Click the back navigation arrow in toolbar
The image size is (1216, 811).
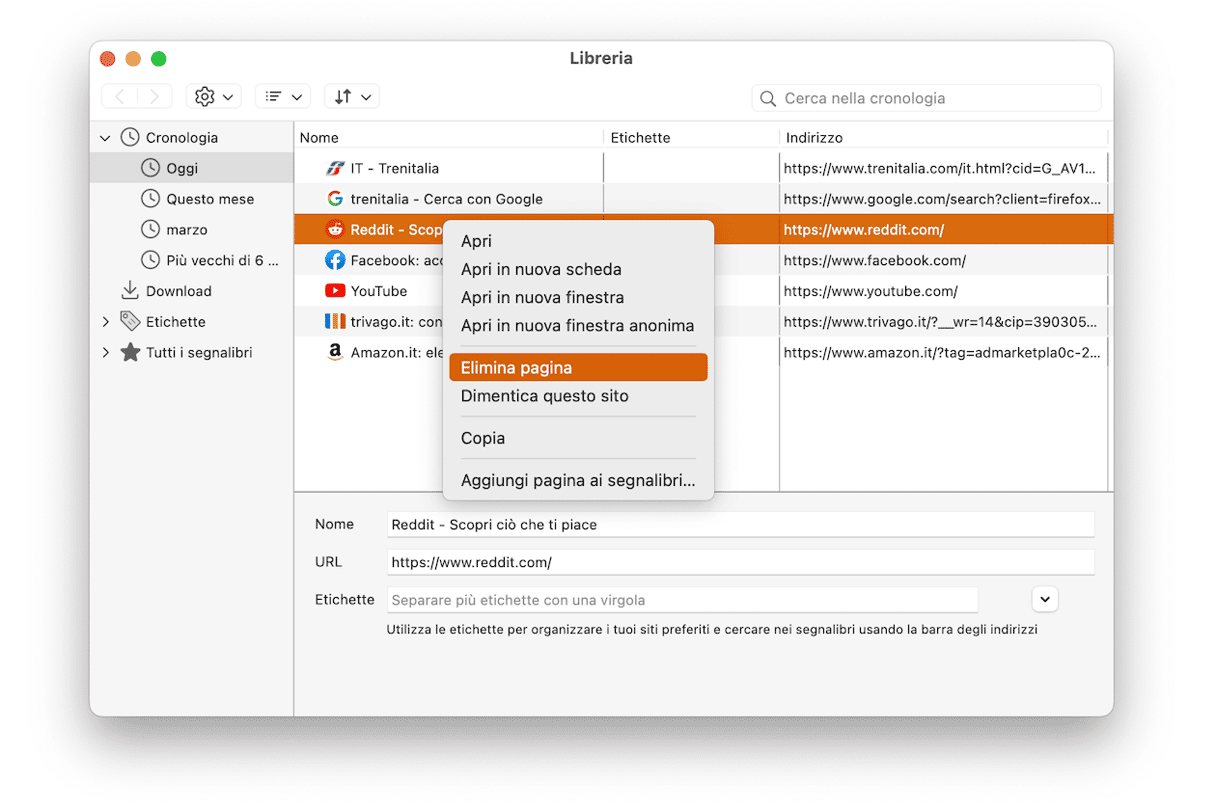120,97
